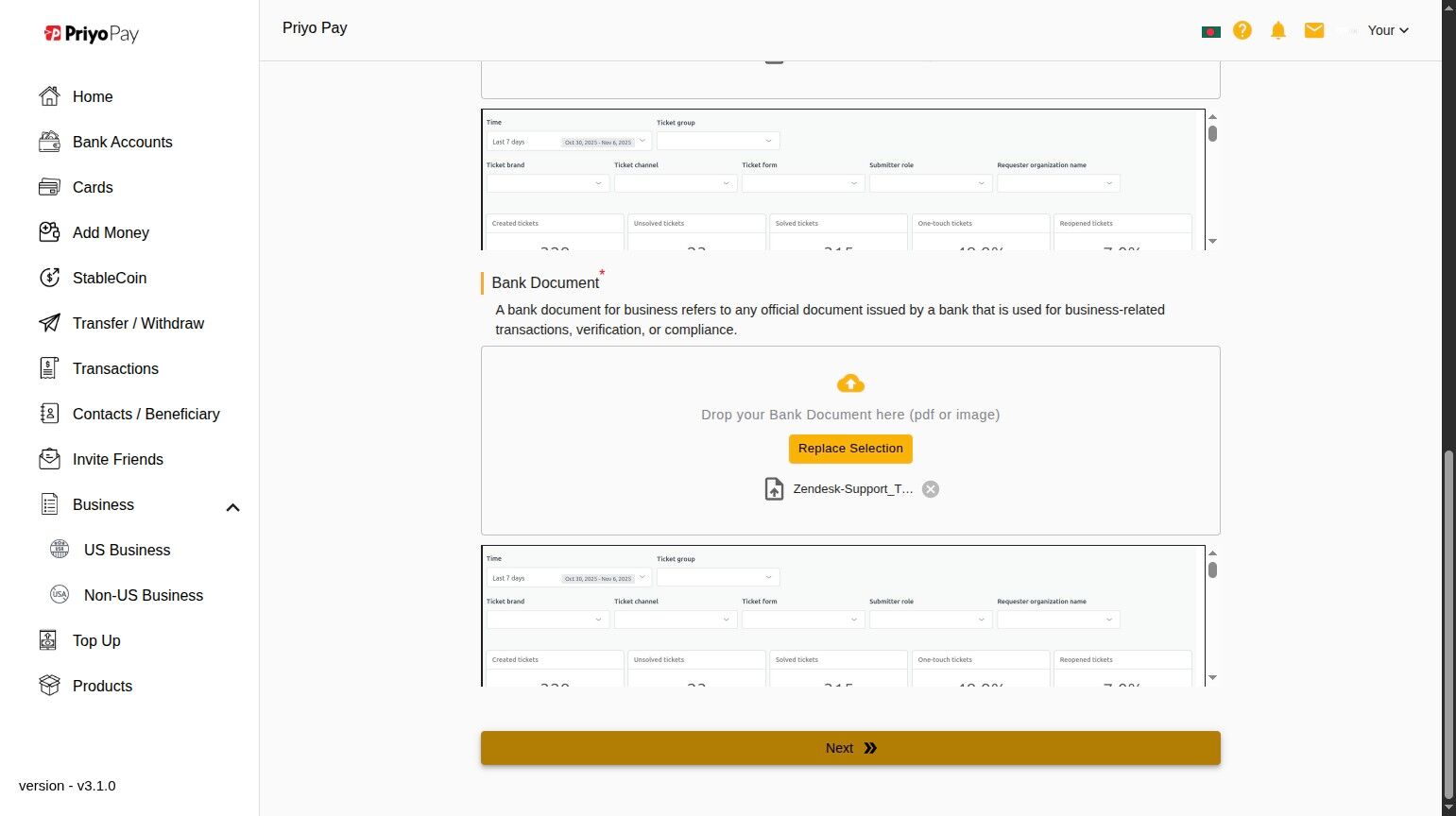Open messages with the envelope icon

[1314, 30]
